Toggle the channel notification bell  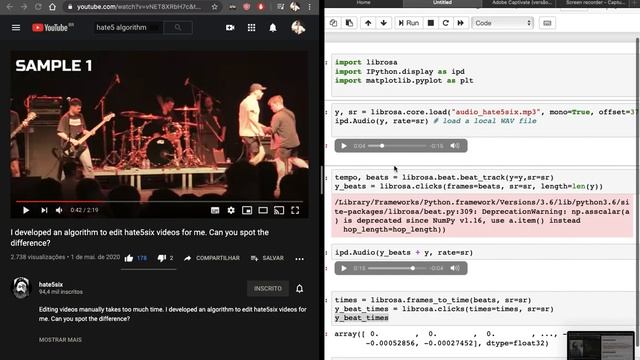pos(300,289)
